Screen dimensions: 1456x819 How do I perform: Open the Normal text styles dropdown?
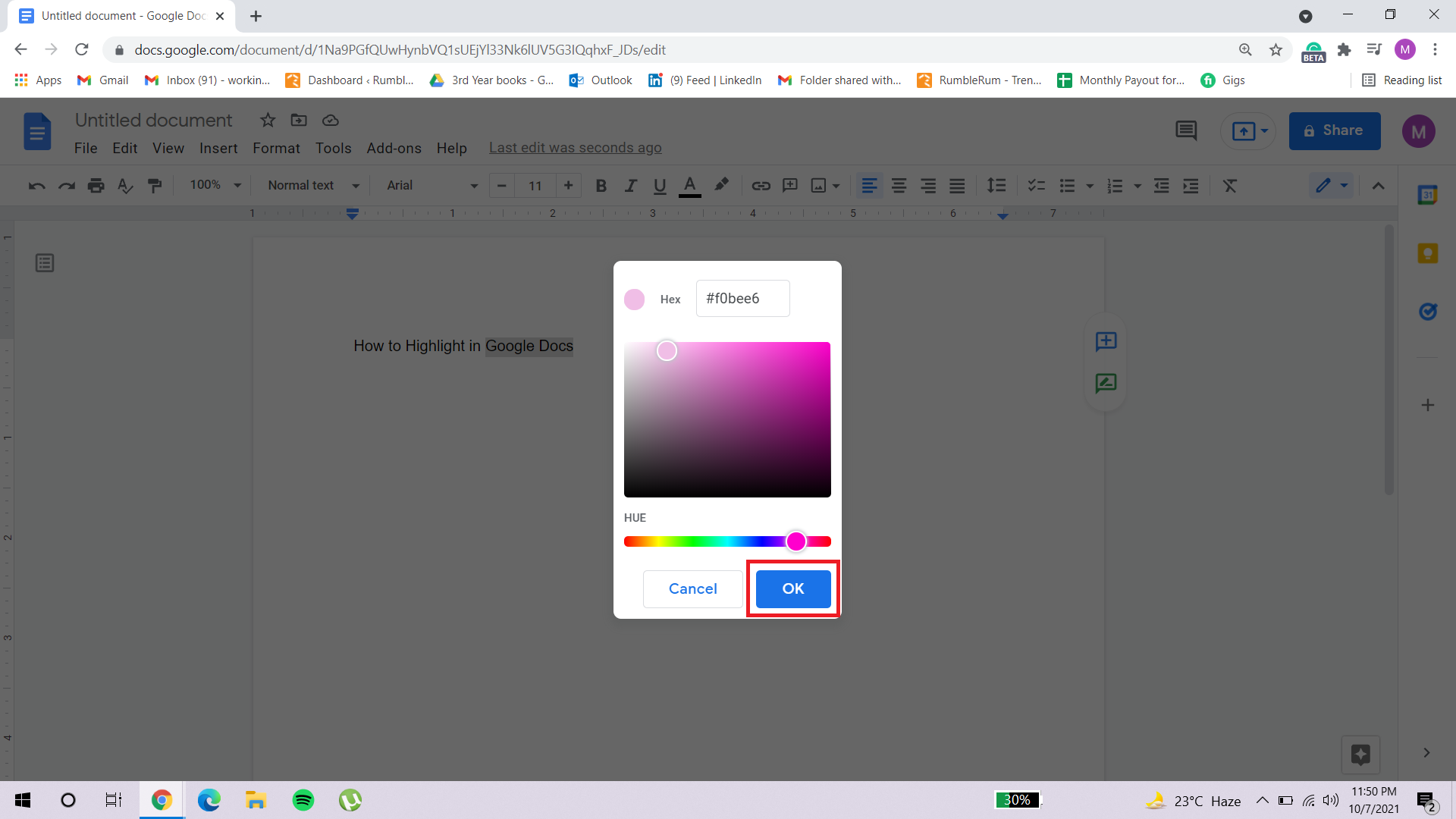(x=314, y=185)
